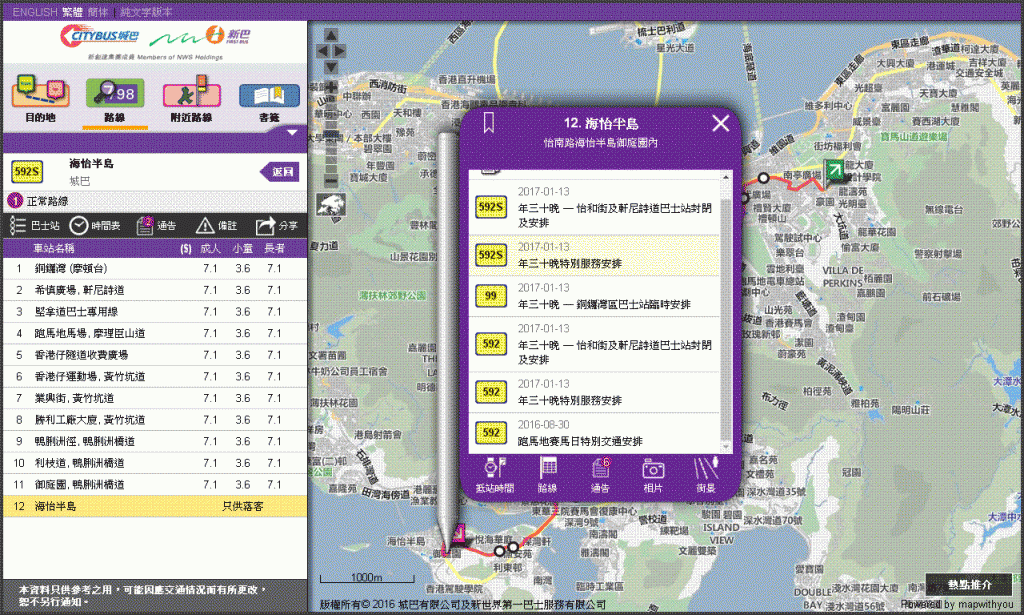Open the 書籤 bookmarks book icon
The image size is (1024, 615).
(x=268, y=96)
